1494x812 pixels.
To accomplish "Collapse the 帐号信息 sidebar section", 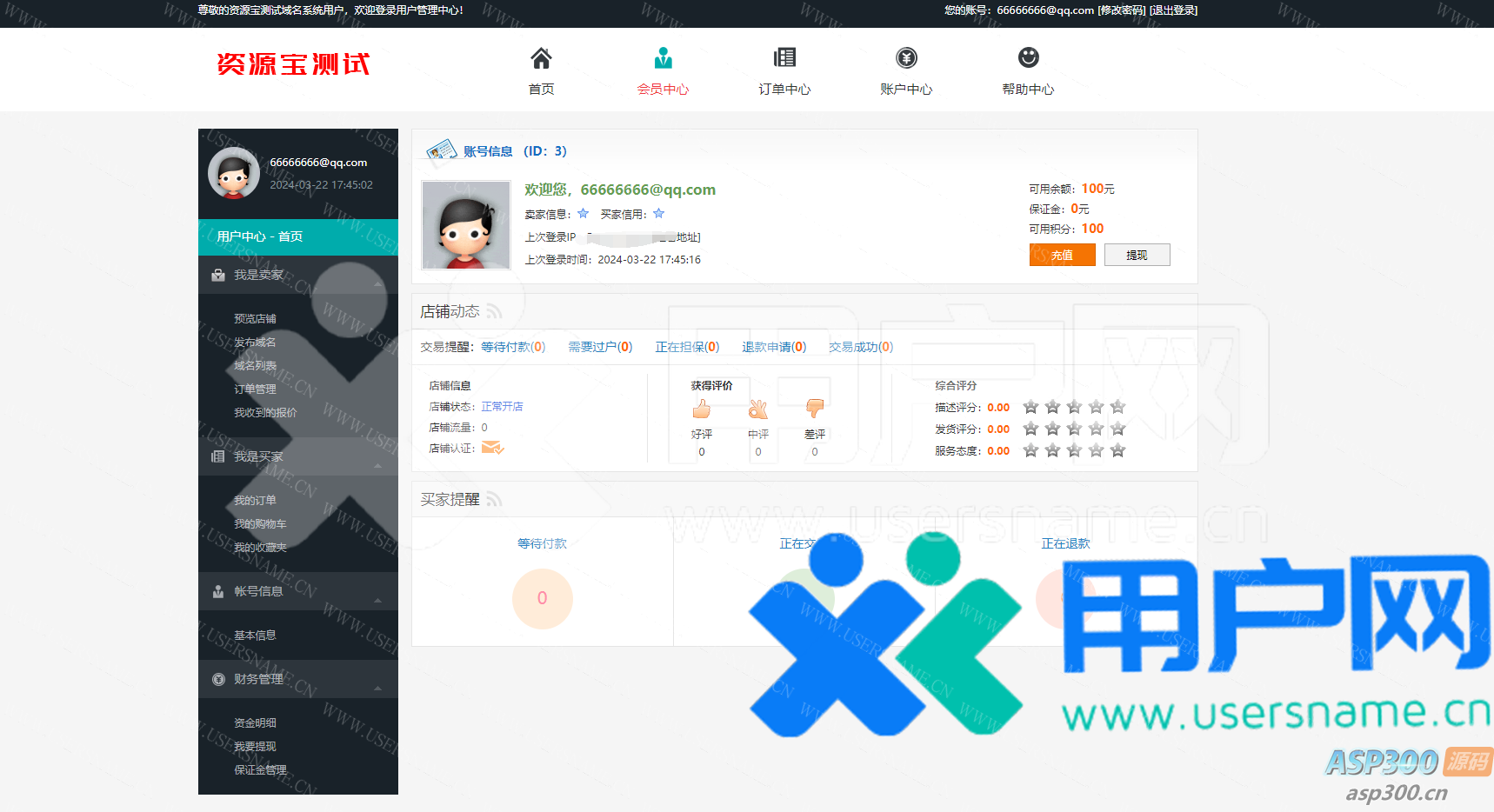I will click(x=378, y=600).
